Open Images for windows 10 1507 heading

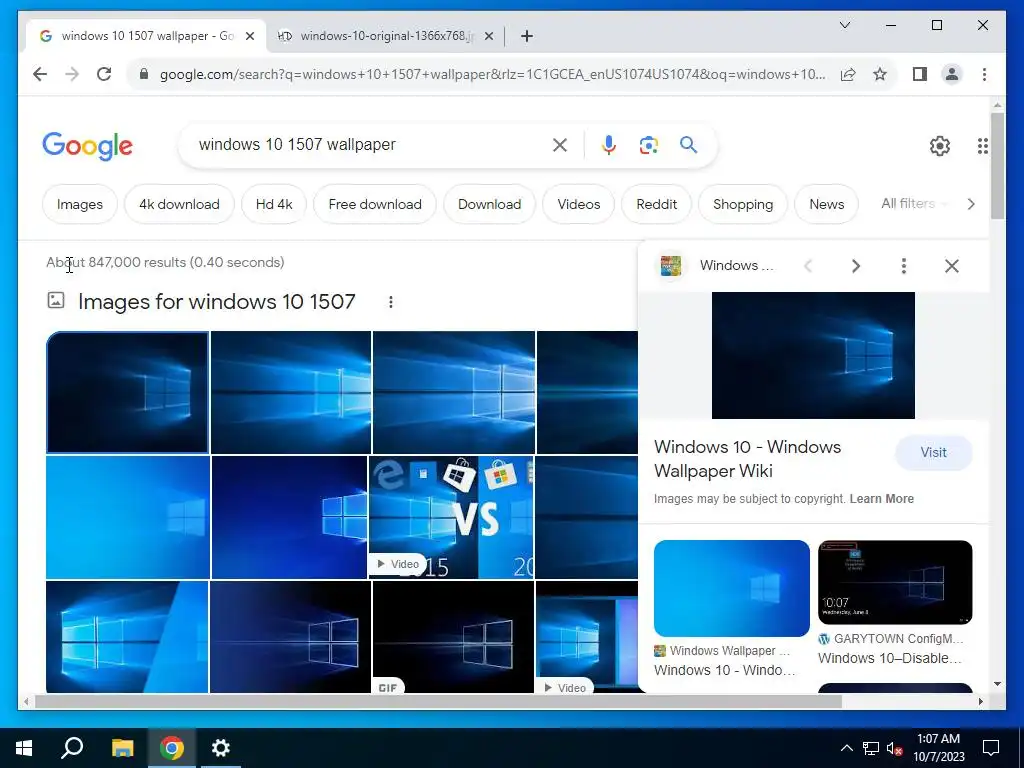(x=217, y=302)
